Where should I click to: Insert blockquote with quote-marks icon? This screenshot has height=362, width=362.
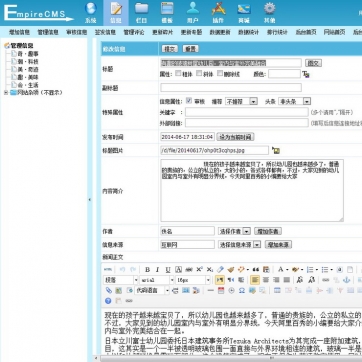[x=256, y=270]
